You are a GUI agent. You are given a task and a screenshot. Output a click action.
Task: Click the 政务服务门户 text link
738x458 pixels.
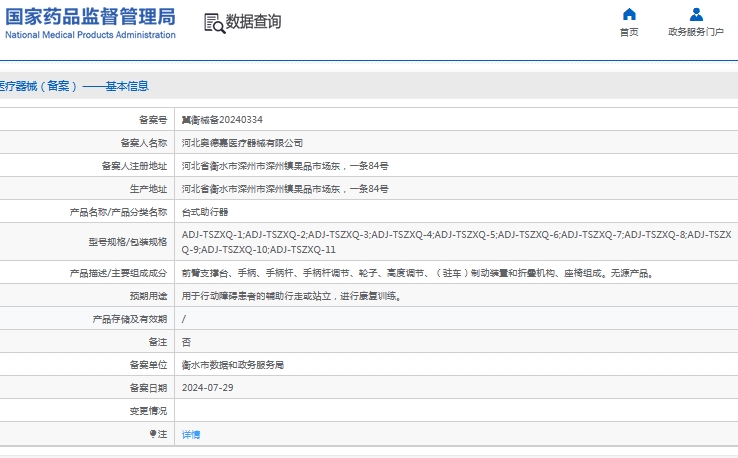coord(696,32)
